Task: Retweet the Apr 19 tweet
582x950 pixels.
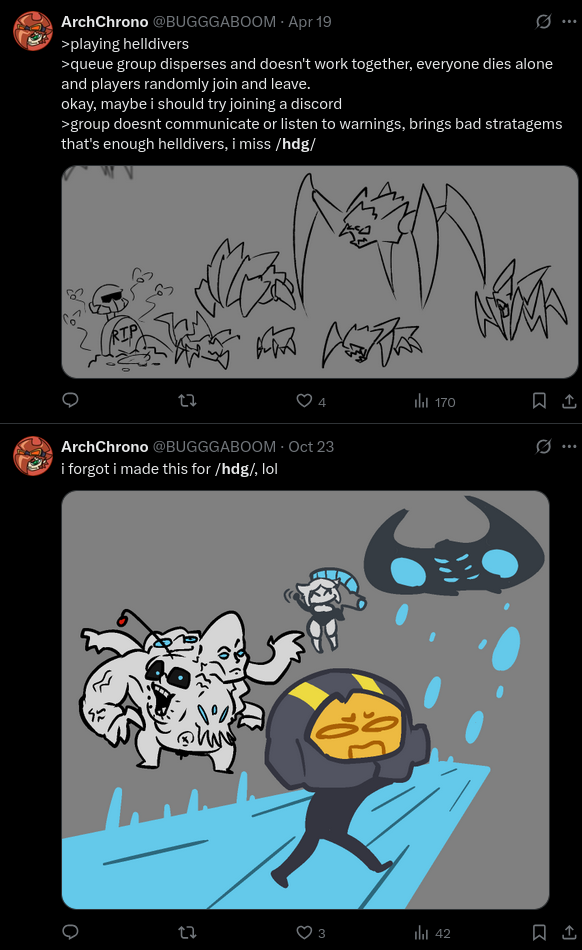Action: click(x=188, y=400)
